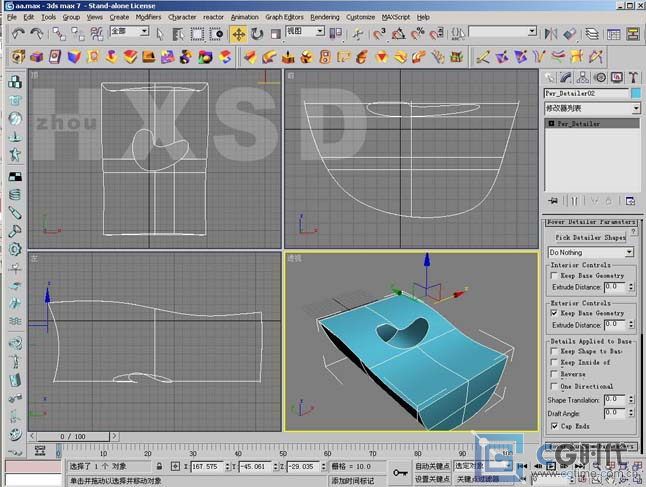The width and height of the screenshot is (646, 487).
Task: Click the Pick Detailer Shapes button
Action: tap(590, 238)
